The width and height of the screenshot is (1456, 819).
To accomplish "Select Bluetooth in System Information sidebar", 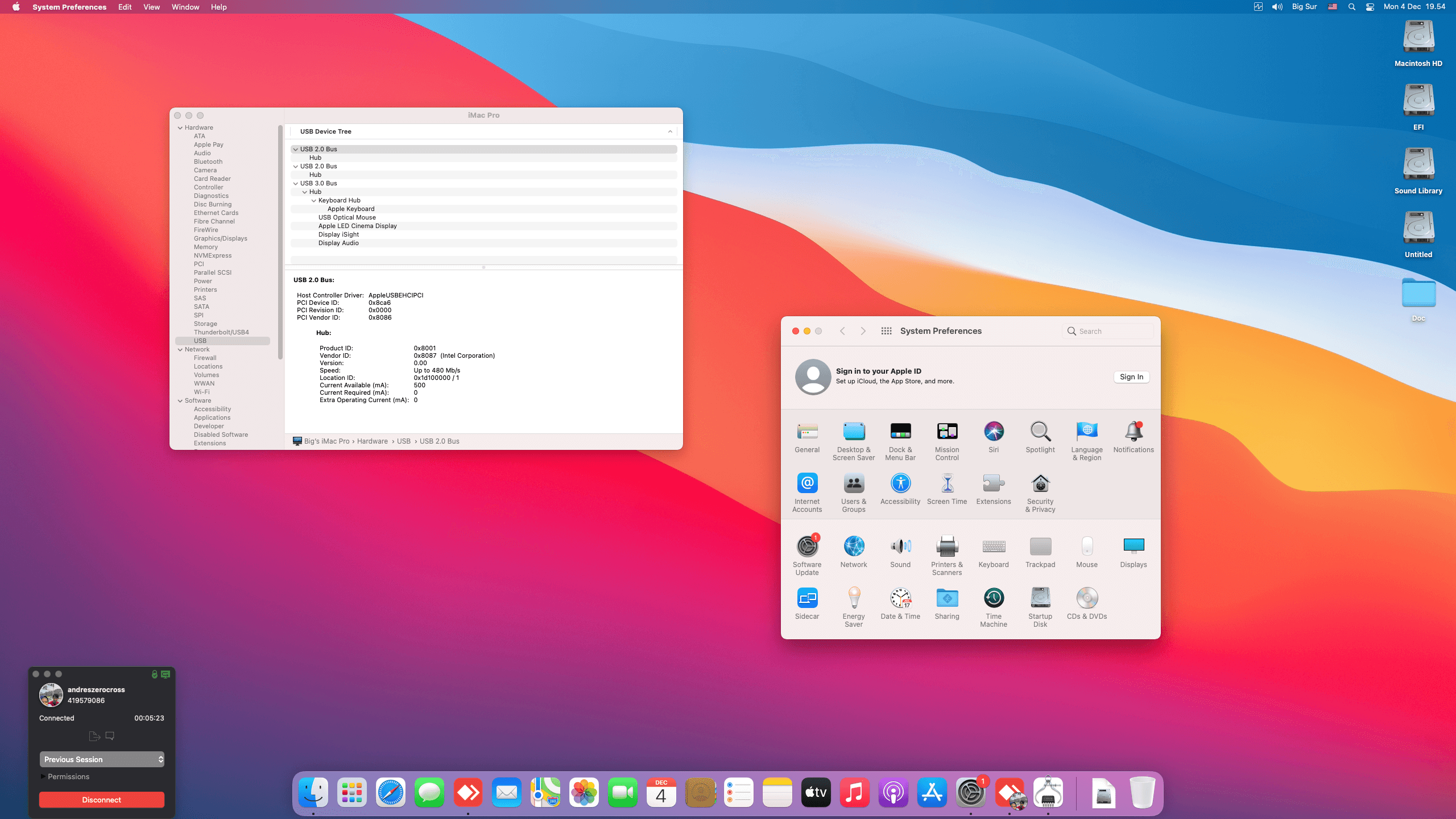I will coord(208,162).
